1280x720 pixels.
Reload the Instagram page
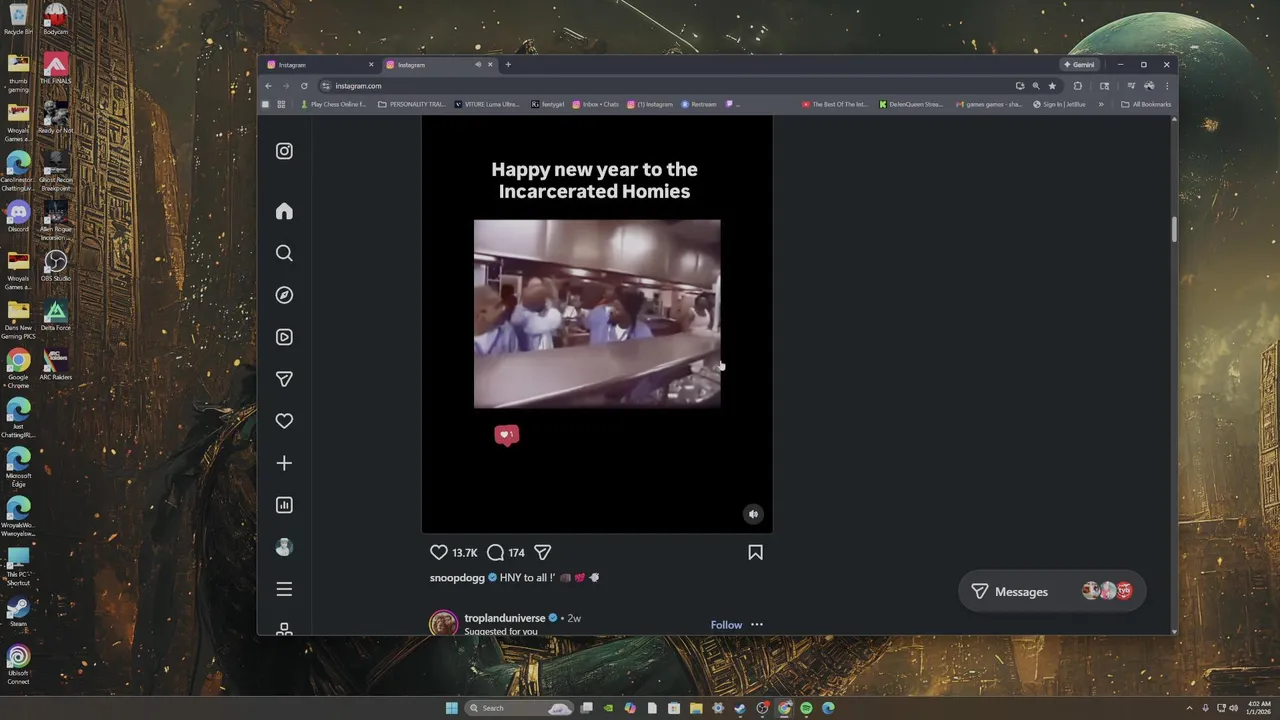(x=304, y=86)
